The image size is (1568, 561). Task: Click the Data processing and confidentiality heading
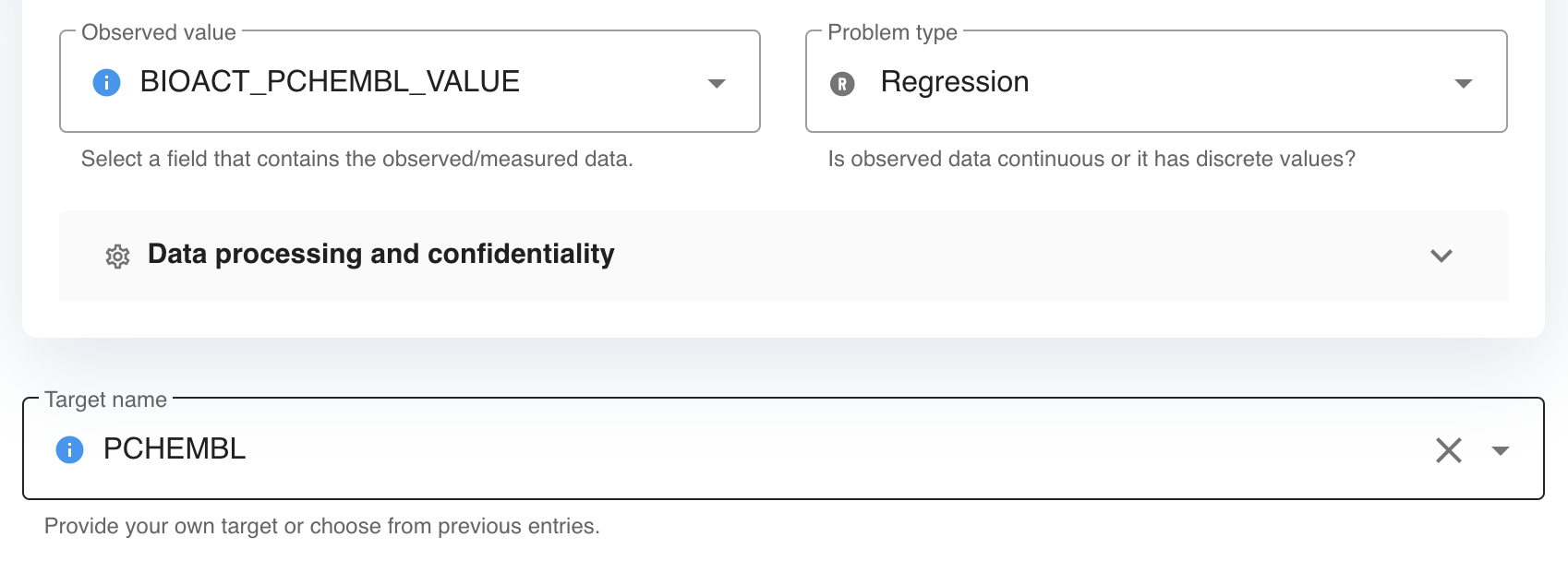tap(380, 254)
